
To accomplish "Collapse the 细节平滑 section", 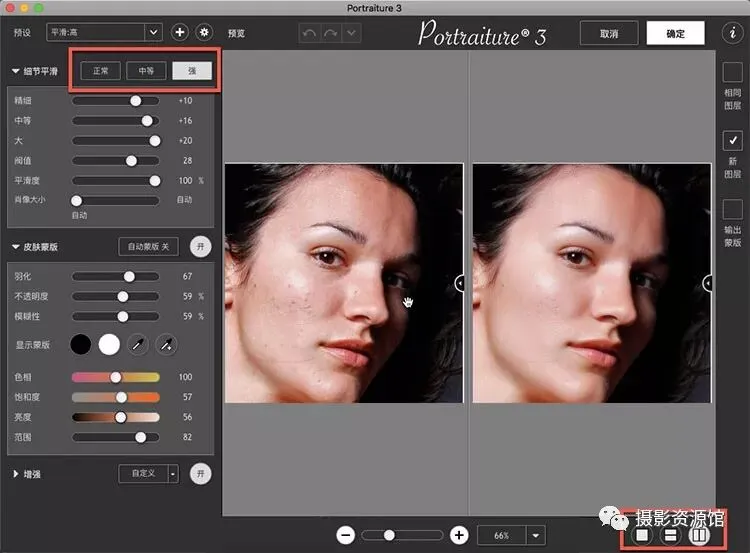I will click(16, 71).
